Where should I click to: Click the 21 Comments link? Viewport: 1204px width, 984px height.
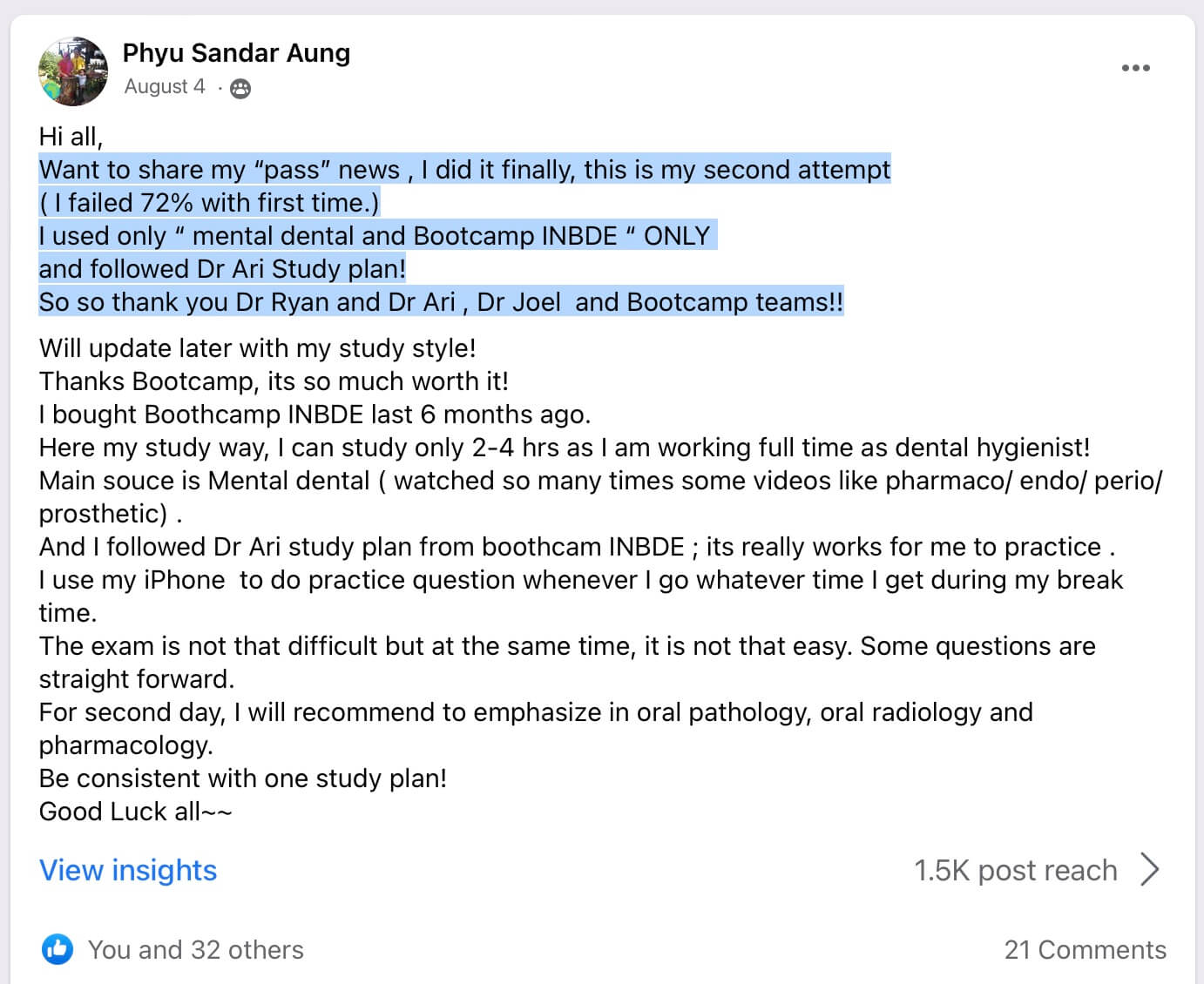click(1087, 950)
